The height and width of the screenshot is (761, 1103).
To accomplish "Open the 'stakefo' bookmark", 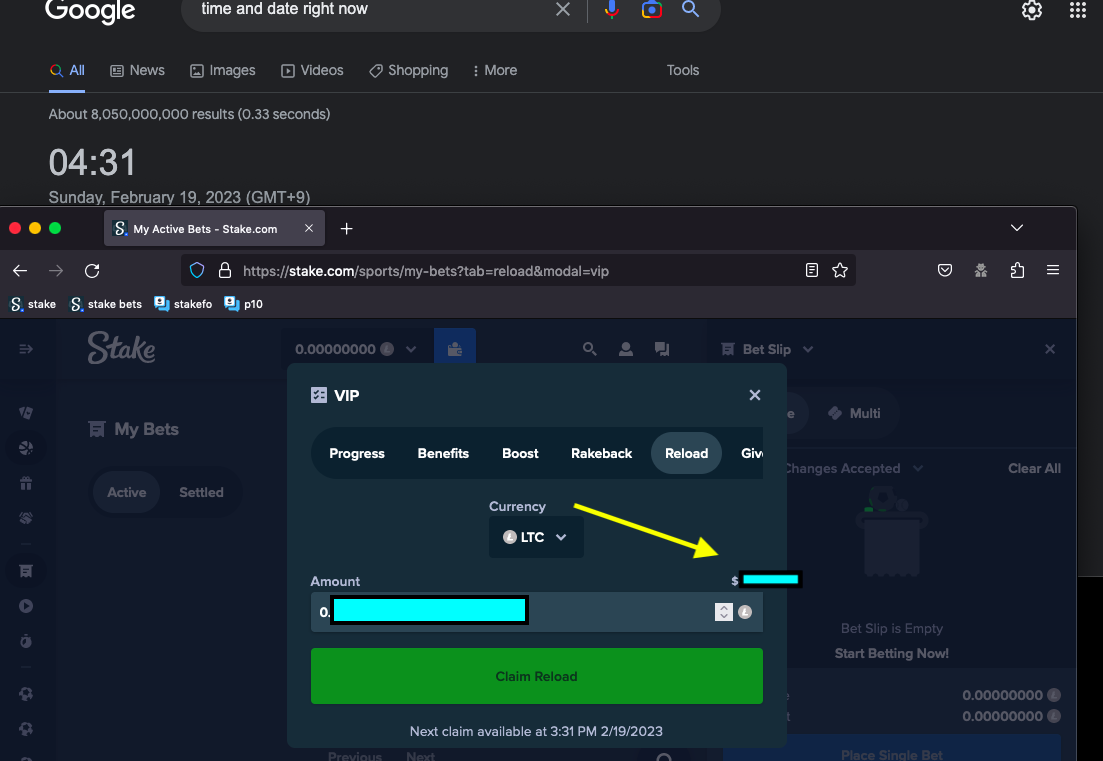I will coord(183,304).
